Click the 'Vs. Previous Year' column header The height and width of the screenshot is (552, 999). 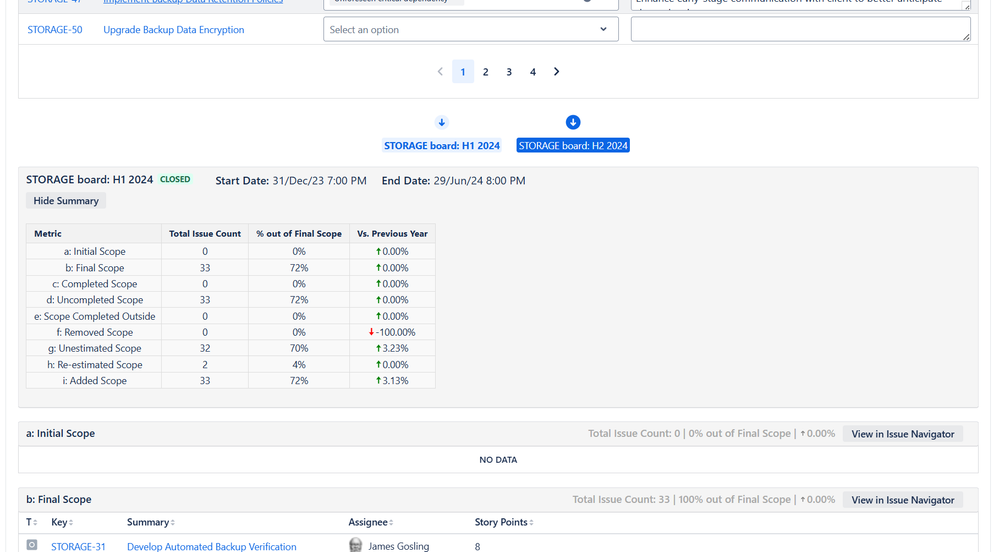[392, 234]
